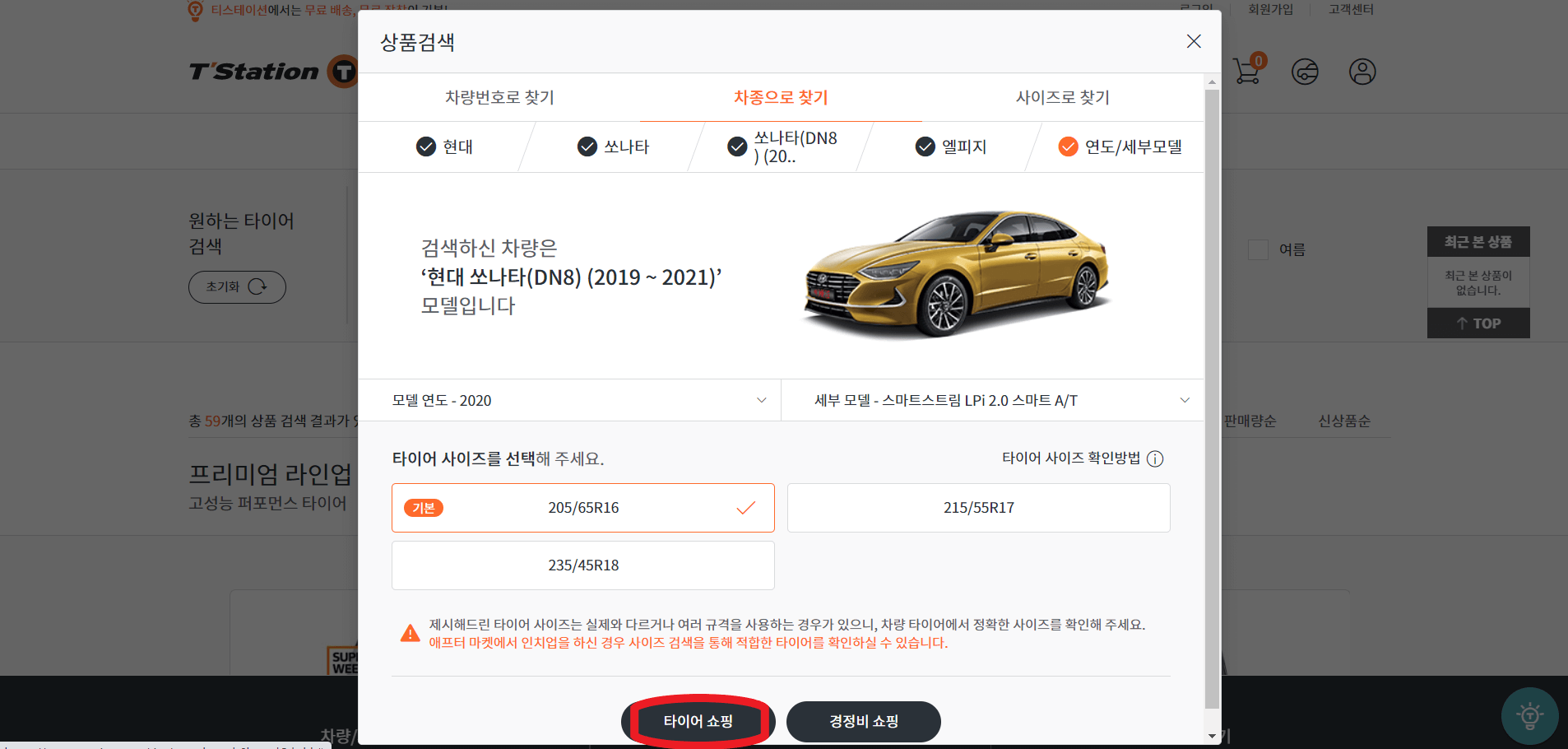Click the lightbulb floating help icon
Image resolution: width=1568 pixels, height=749 pixels.
point(1529,716)
